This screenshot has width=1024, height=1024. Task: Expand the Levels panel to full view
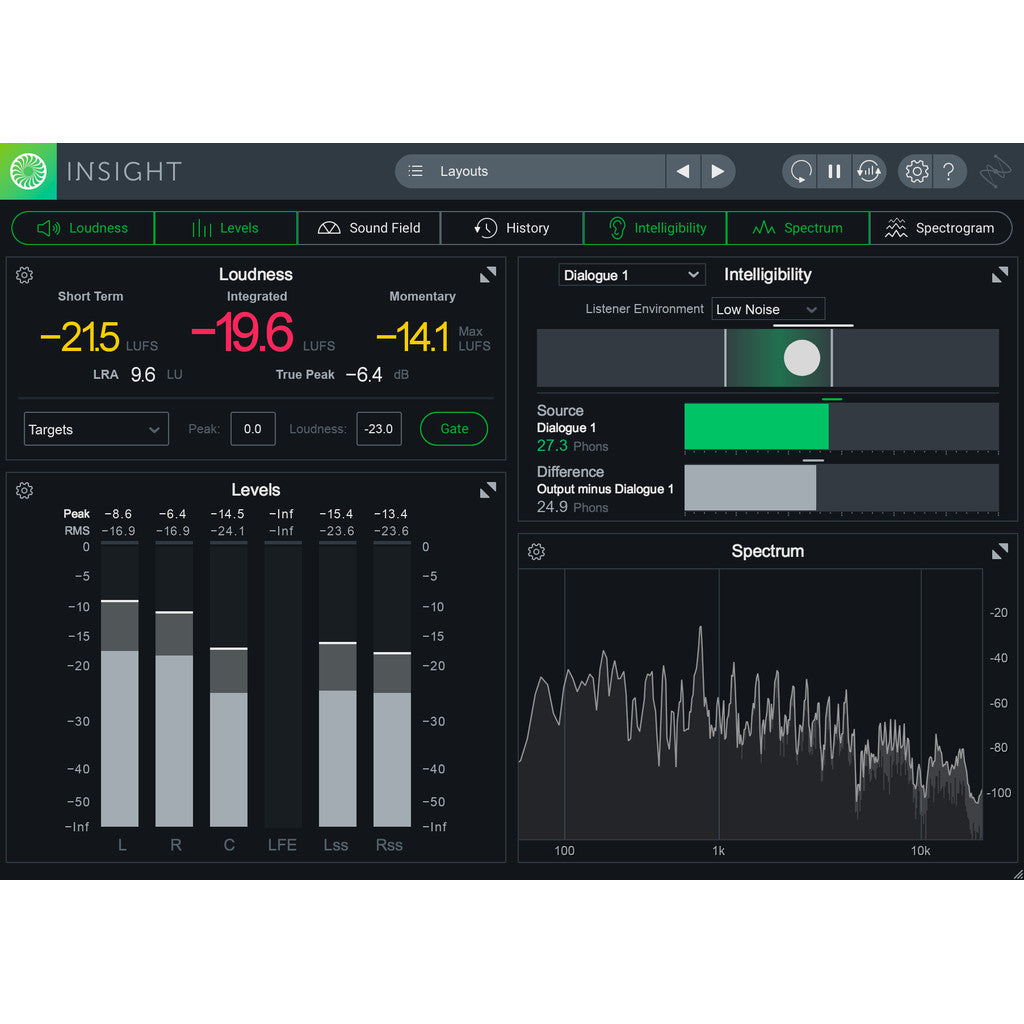tap(488, 490)
